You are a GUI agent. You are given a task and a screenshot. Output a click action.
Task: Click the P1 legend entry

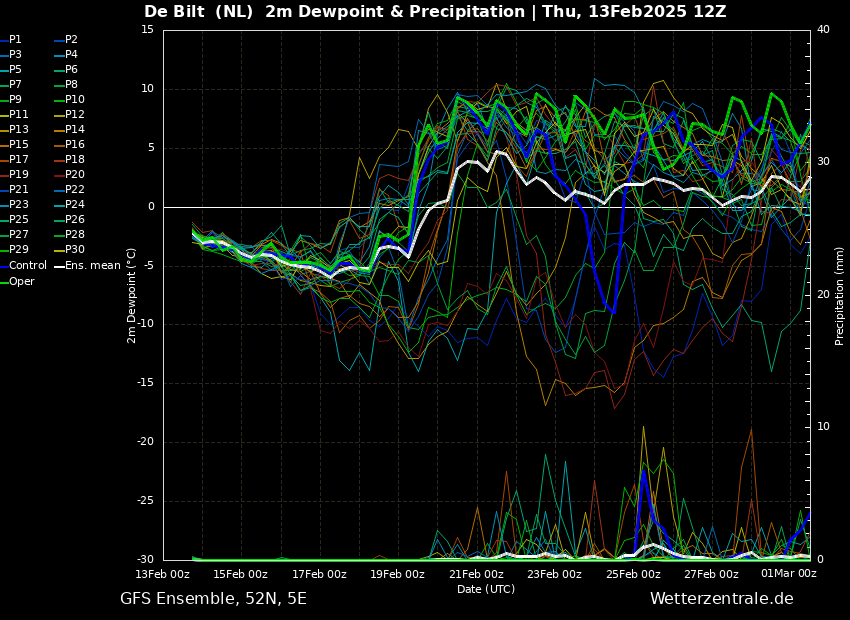click(11, 40)
